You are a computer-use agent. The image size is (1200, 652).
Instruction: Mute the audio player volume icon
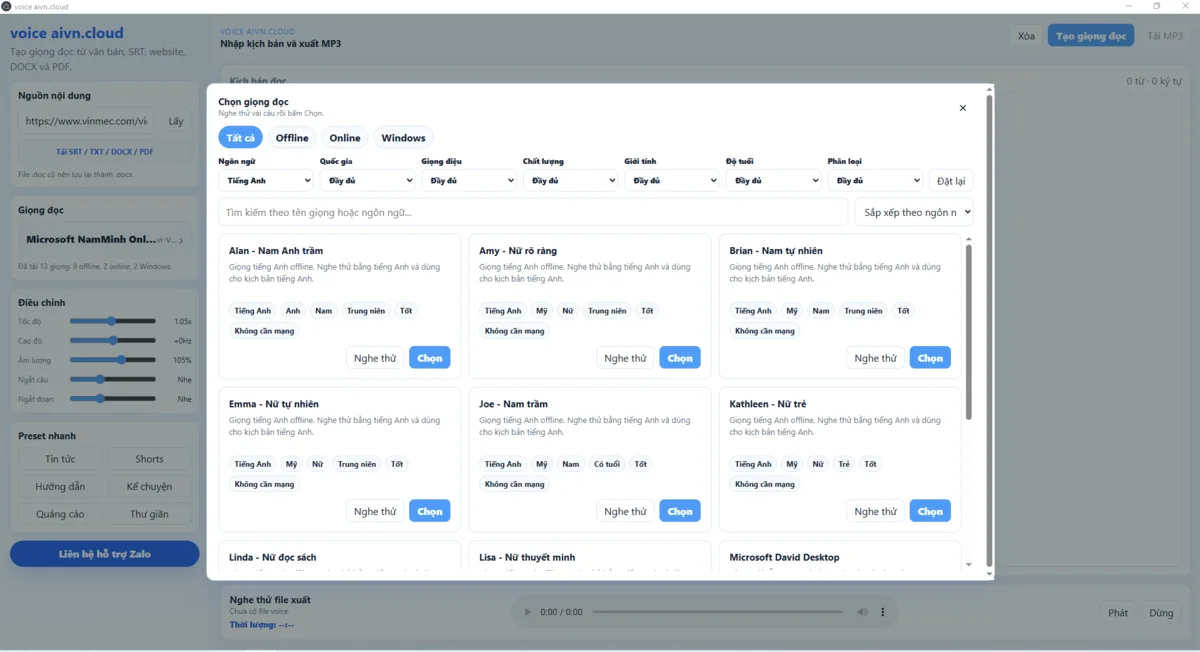point(862,612)
